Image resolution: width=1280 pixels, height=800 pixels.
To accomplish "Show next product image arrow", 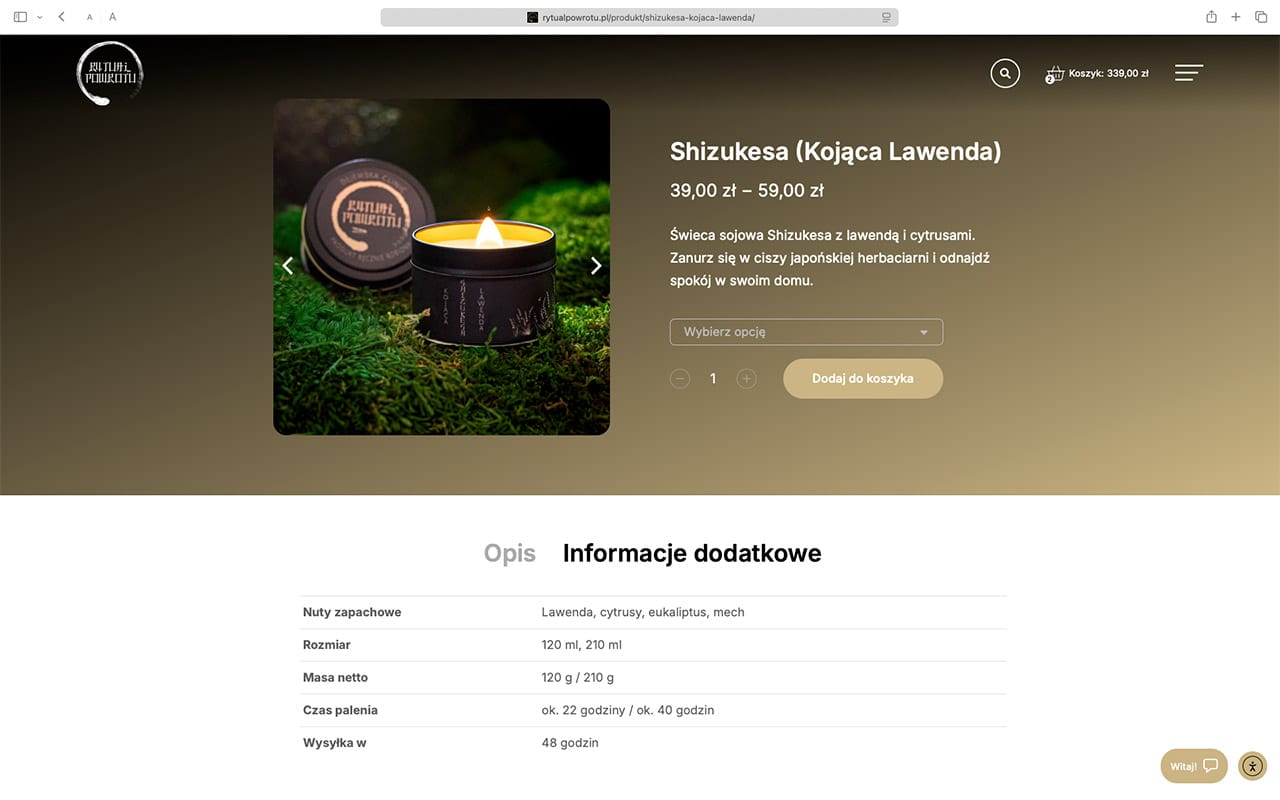I will coord(596,266).
